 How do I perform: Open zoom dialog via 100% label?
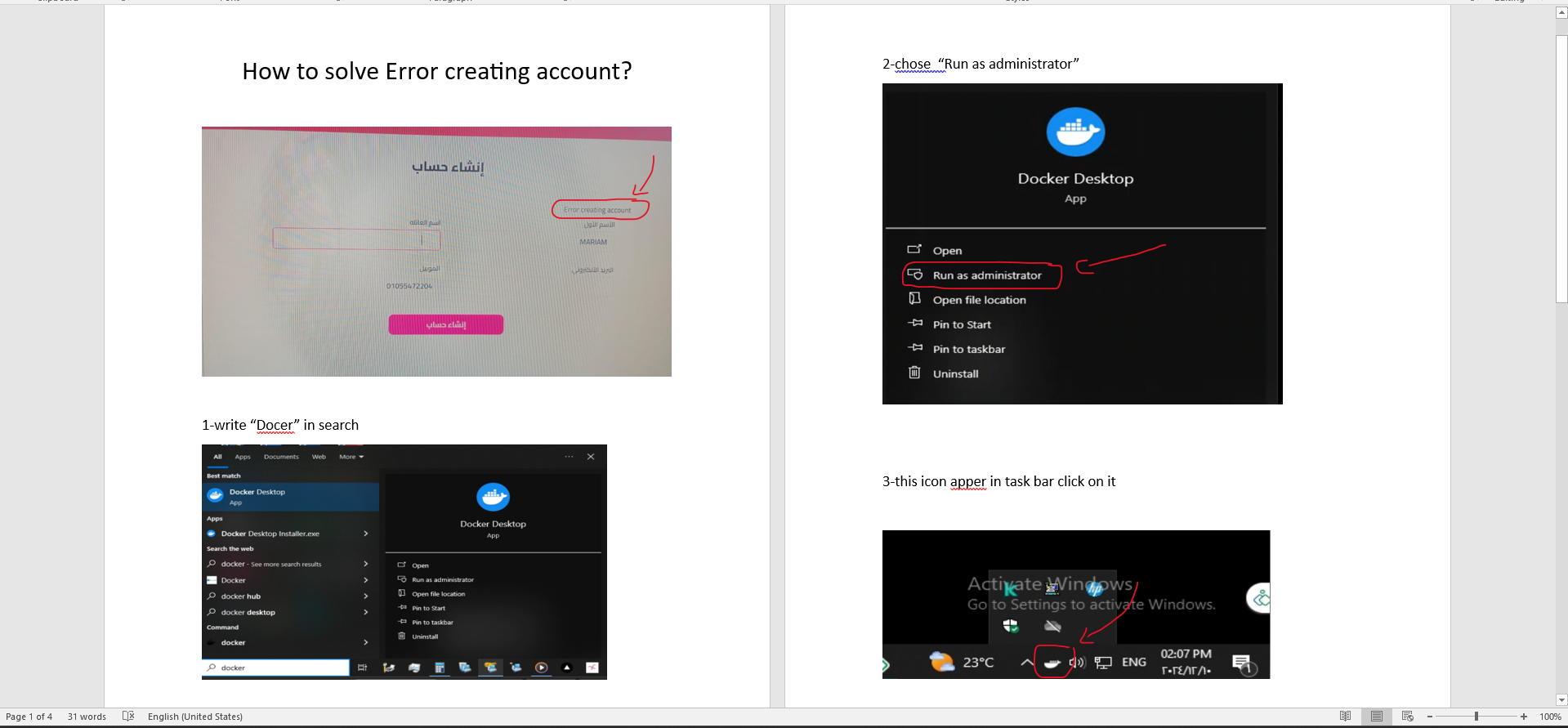[1550, 717]
